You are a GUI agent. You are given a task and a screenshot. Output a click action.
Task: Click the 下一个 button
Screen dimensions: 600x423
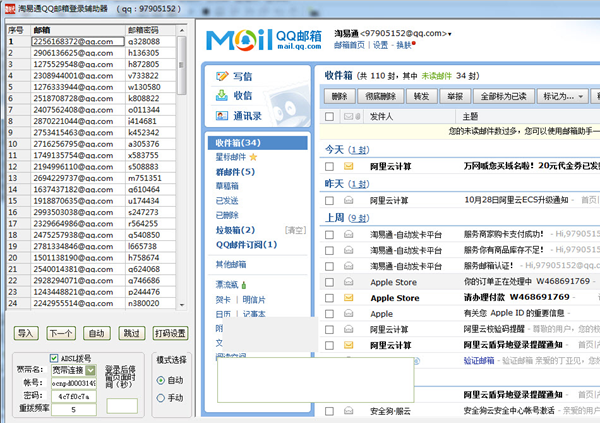pyautogui.click(x=61, y=333)
